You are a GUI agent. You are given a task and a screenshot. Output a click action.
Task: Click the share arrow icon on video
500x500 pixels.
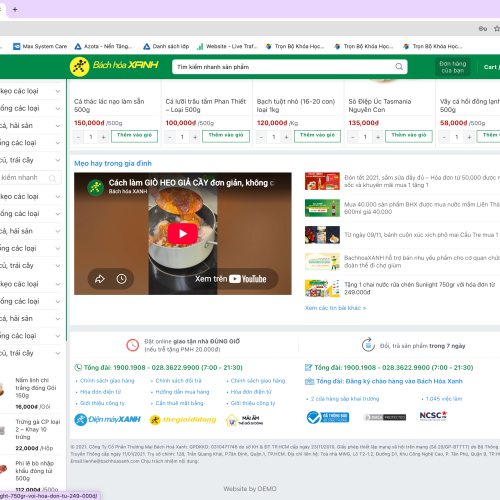pos(100,279)
